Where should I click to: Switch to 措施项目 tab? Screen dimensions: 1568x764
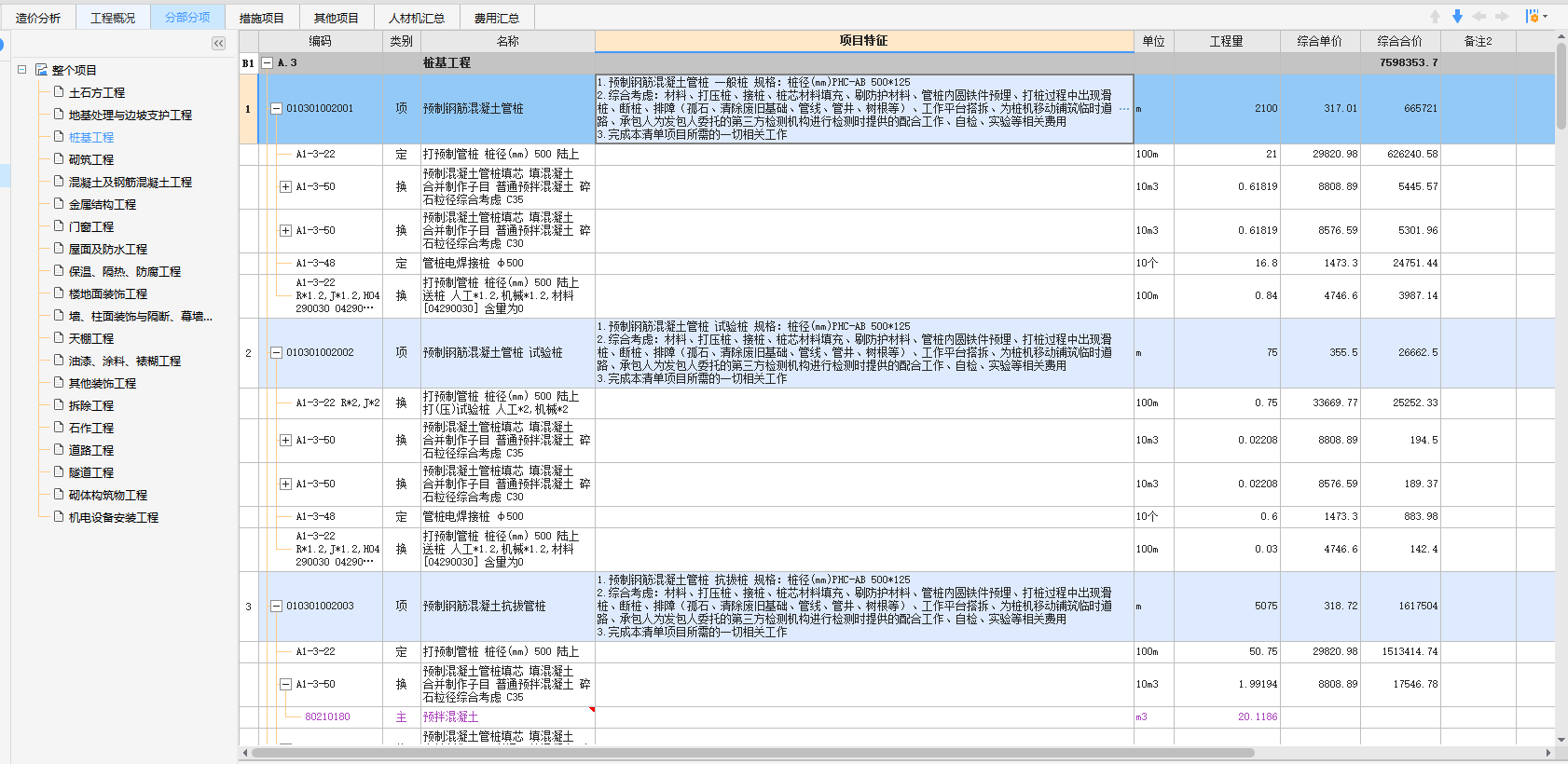(x=262, y=18)
